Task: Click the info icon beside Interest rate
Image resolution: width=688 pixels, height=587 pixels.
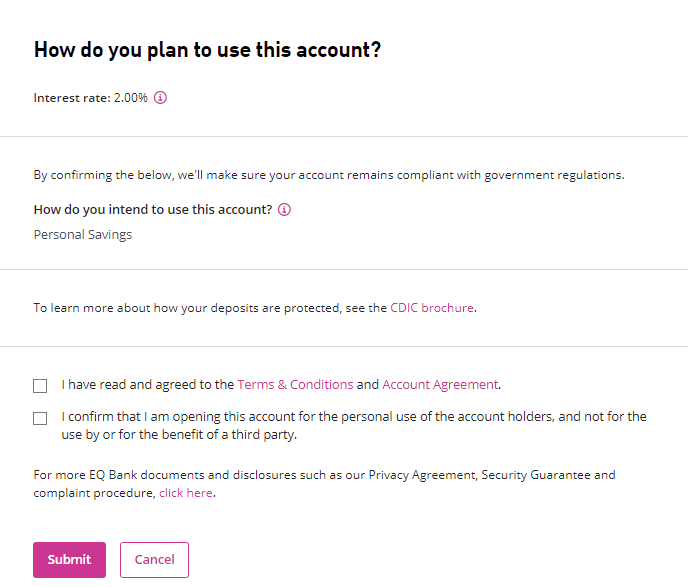Action: pyautogui.click(x=160, y=98)
